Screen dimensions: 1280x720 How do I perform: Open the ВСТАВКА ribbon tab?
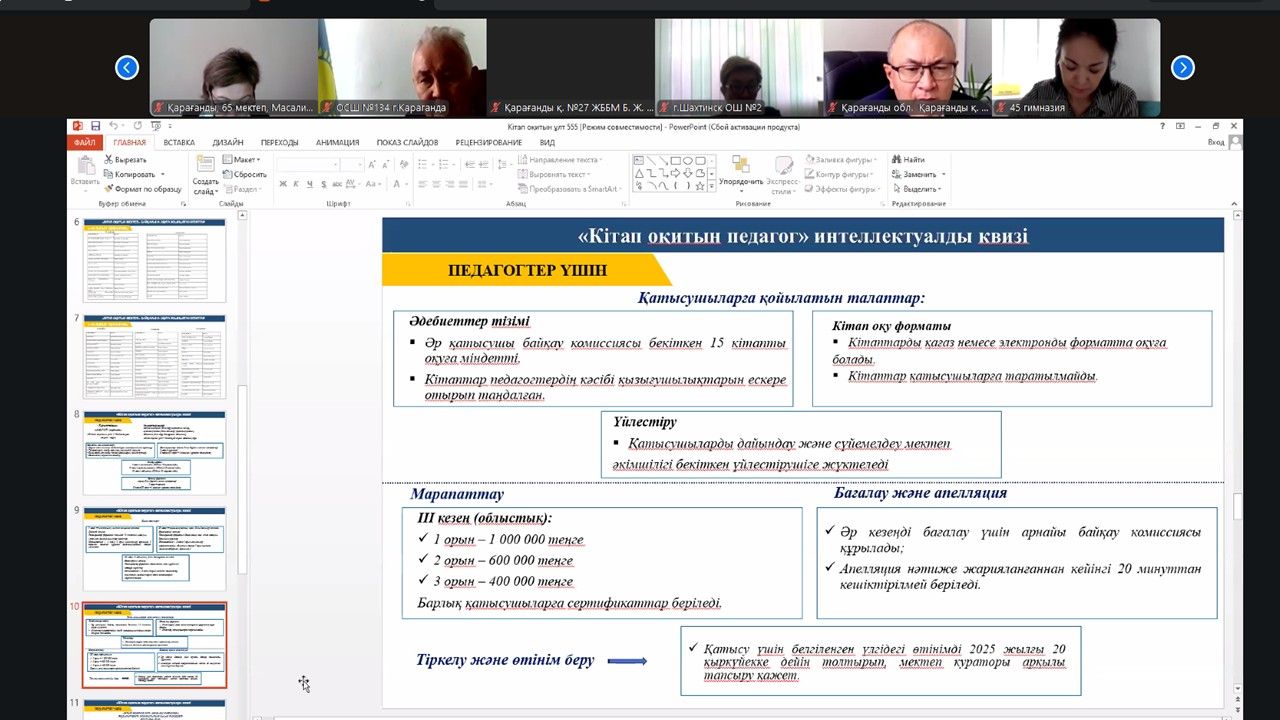click(x=179, y=142)
